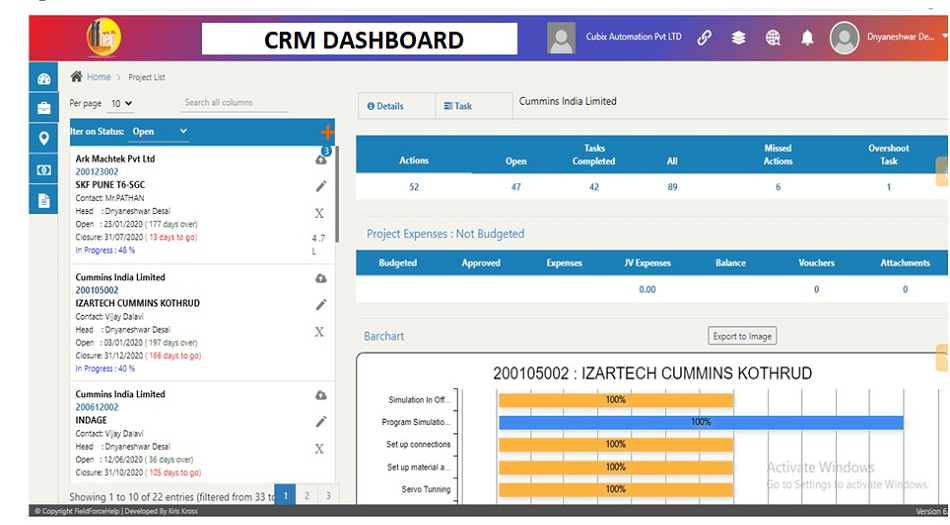
Task: Edit the SKF PUNE T6-SGC project pencil icon
Action: click(321, 187)
